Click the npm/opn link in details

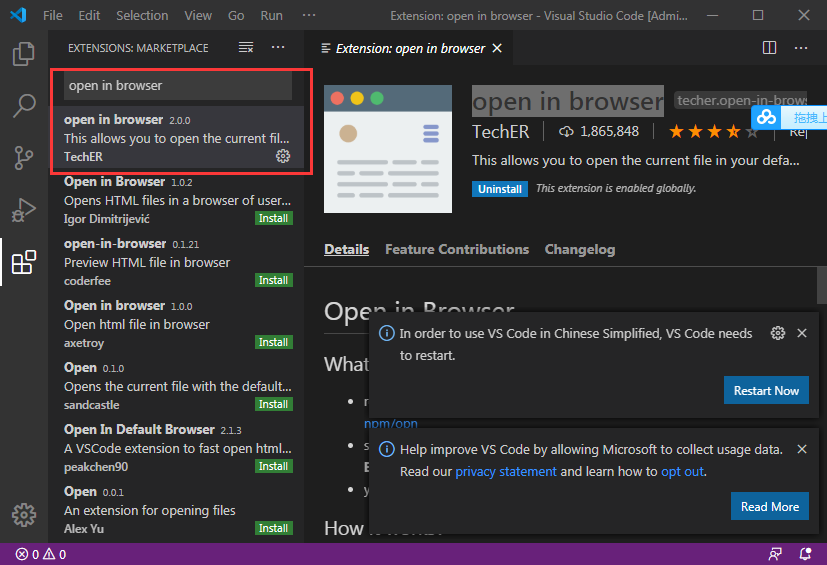click(x=391, y=424)
